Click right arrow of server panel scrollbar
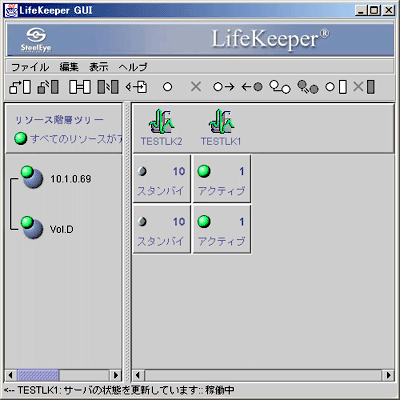400x400 pixels. [x=388, y=375]
